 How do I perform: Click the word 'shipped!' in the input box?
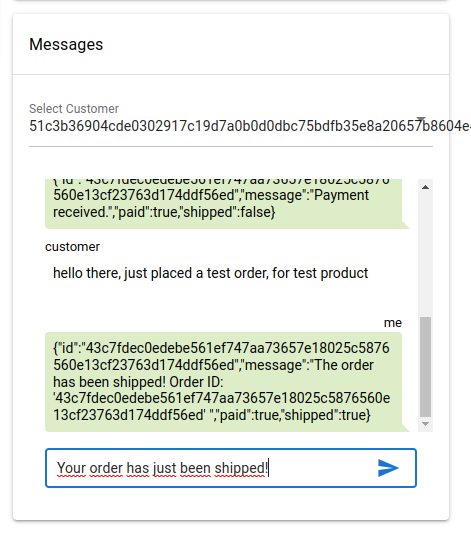click(241, 468)
